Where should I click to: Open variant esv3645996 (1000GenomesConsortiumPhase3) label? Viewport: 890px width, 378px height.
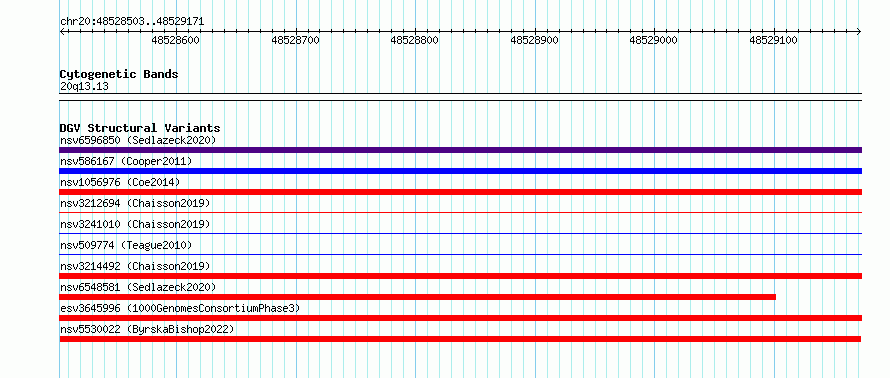[x=180, y=308]
